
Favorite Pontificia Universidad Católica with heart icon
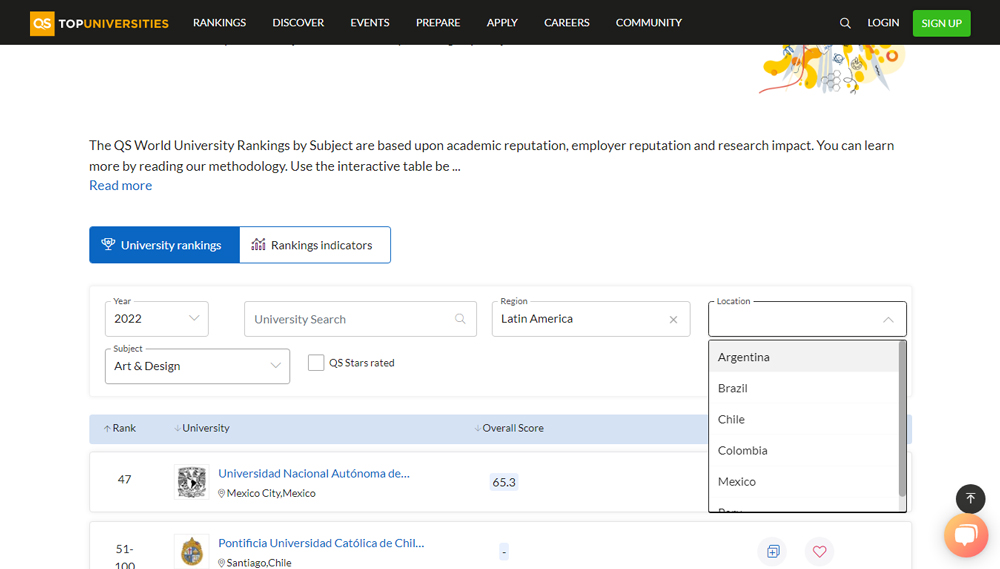click(820, 551)
